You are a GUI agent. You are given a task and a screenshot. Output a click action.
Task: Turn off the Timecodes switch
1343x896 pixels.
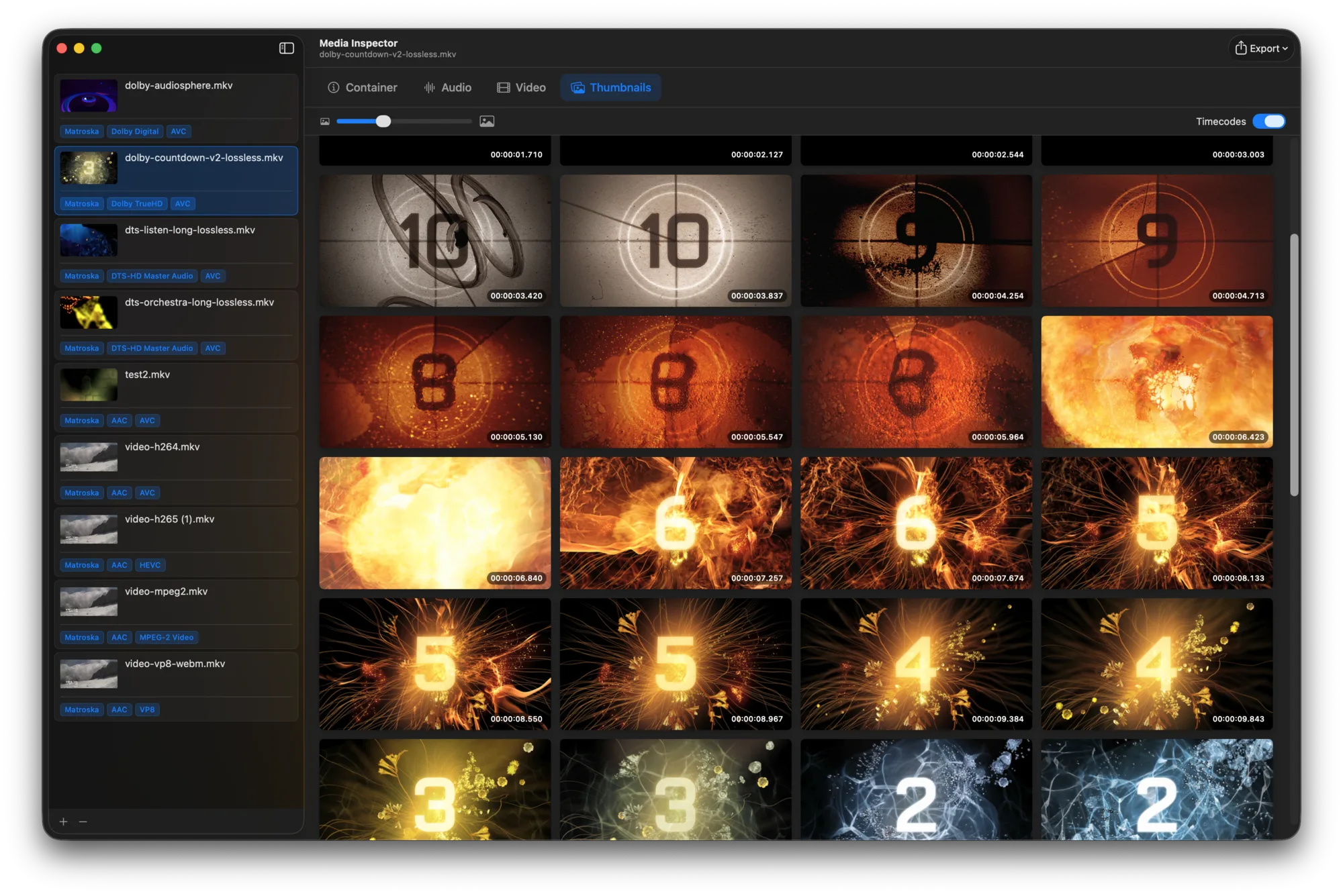coord(1269,121)
